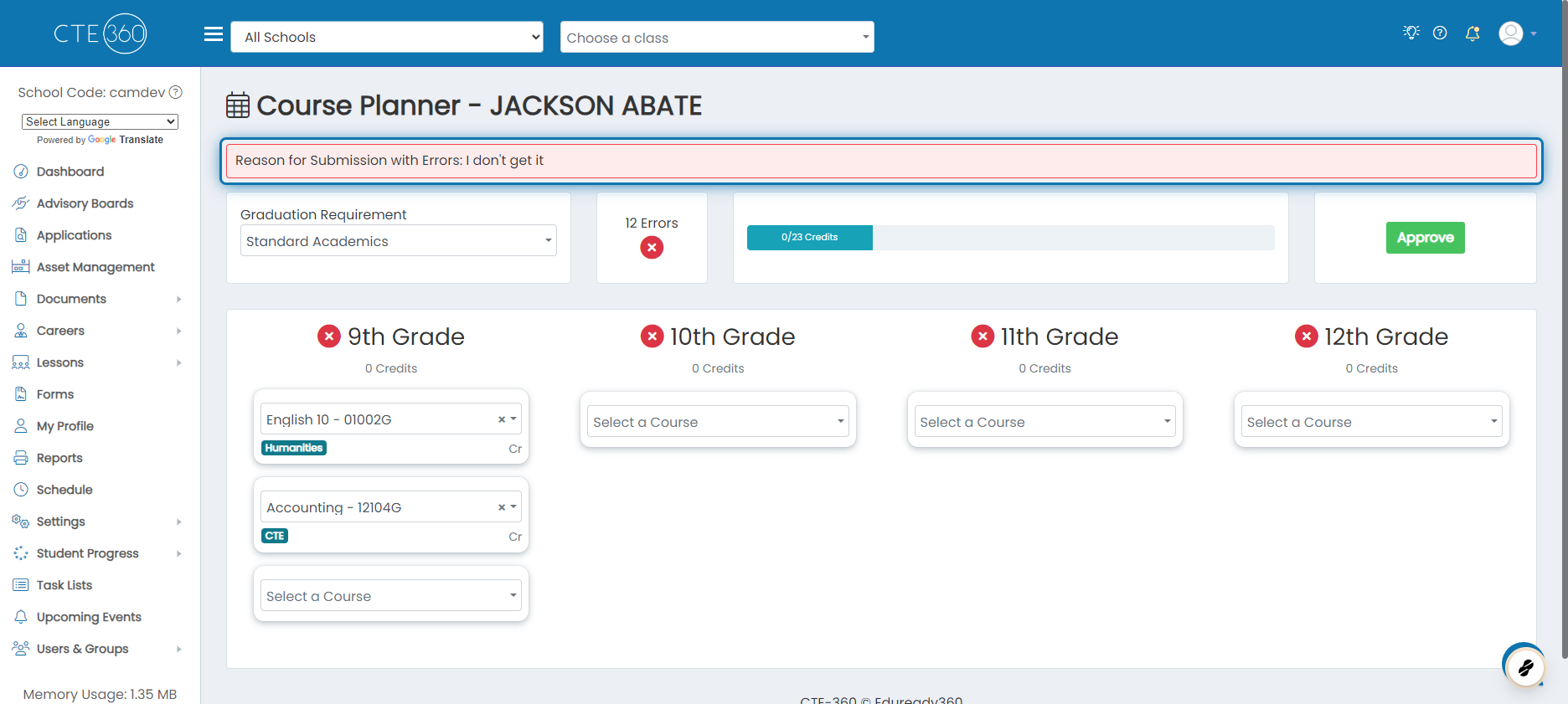1568x704 pixels.
Task: Open the Choose a class dropdown
Action: (x=717, y=37)
